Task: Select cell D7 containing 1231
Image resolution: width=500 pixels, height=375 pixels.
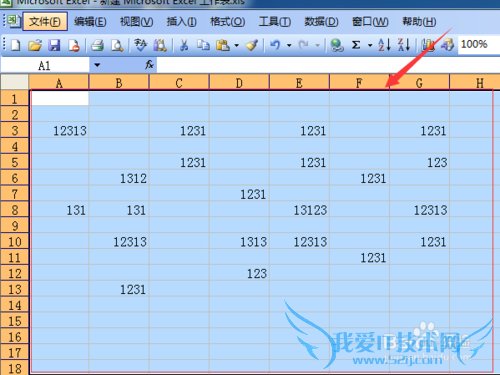Action: coord(239,194)
